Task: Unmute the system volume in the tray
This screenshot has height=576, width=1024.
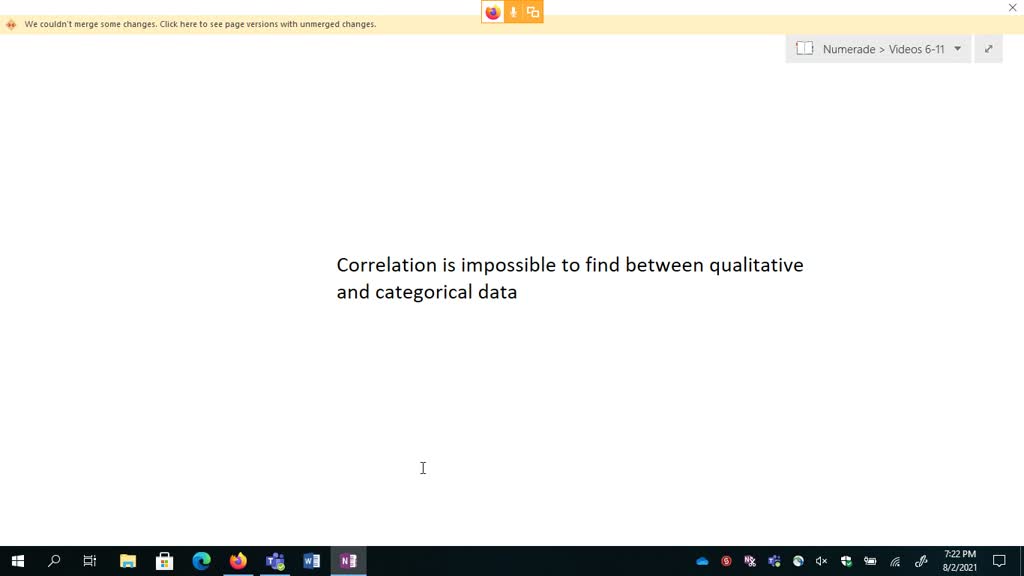Action: click(x=820, y=561)
